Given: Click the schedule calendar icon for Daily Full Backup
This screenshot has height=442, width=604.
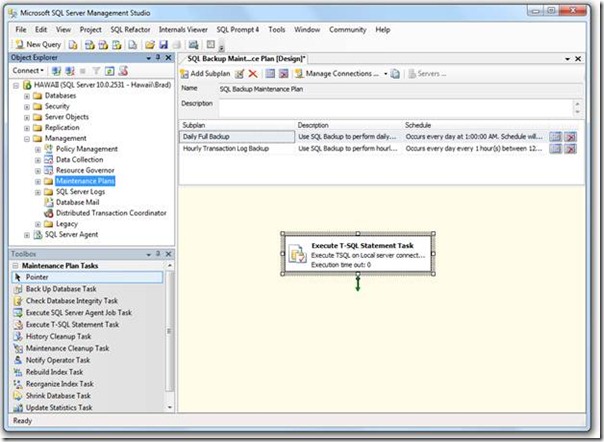Looking at the screenshot, I should pos(555,136).
